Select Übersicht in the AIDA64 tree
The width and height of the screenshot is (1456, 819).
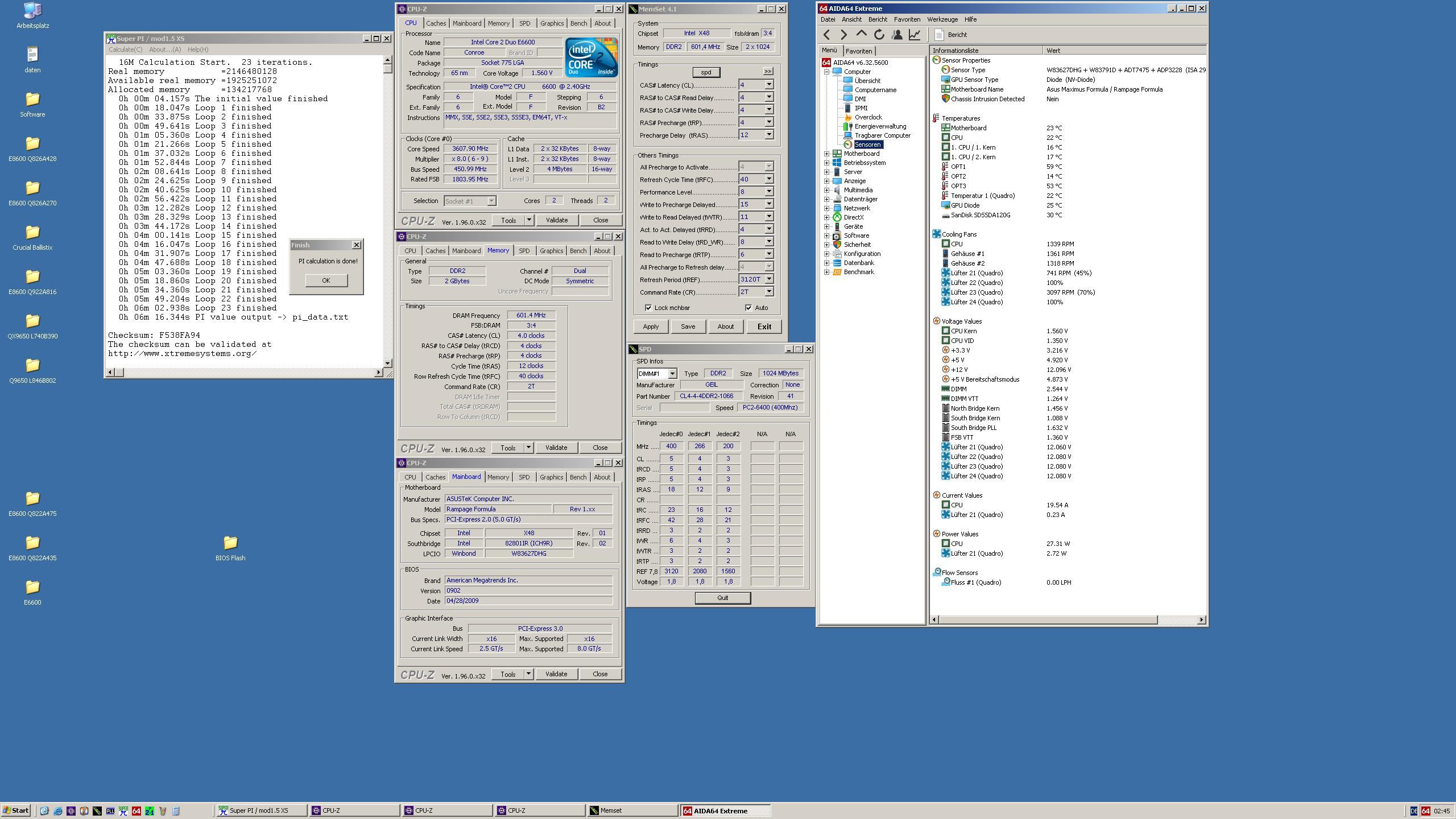[867, 81]
